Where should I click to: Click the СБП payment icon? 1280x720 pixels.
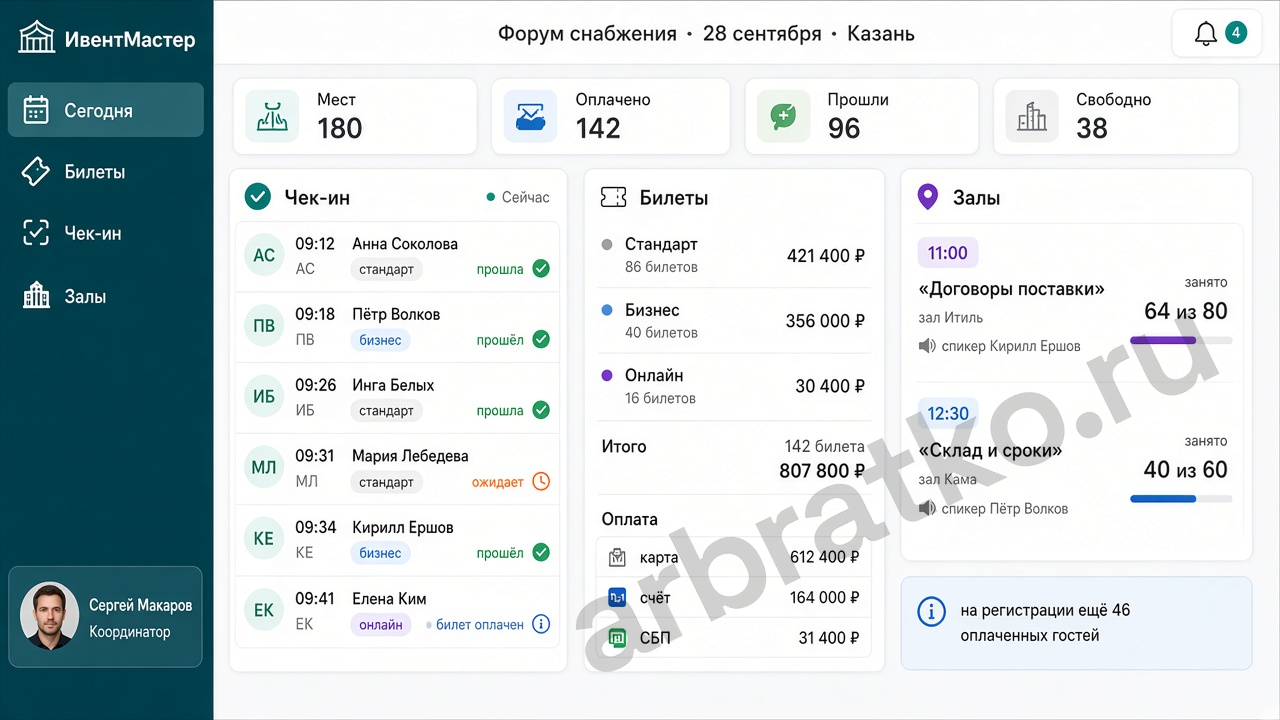[x=618, y=638]
